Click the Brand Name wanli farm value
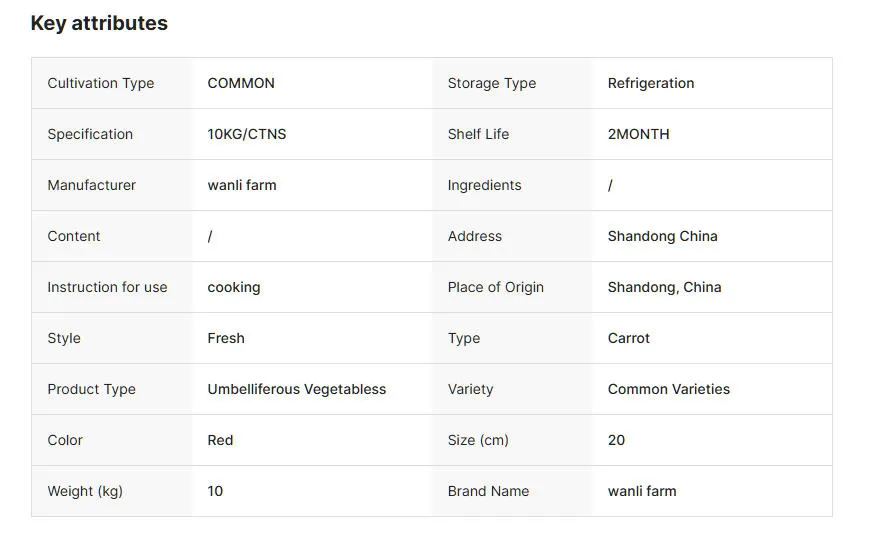The image size is (878, 538). point(642,491)
